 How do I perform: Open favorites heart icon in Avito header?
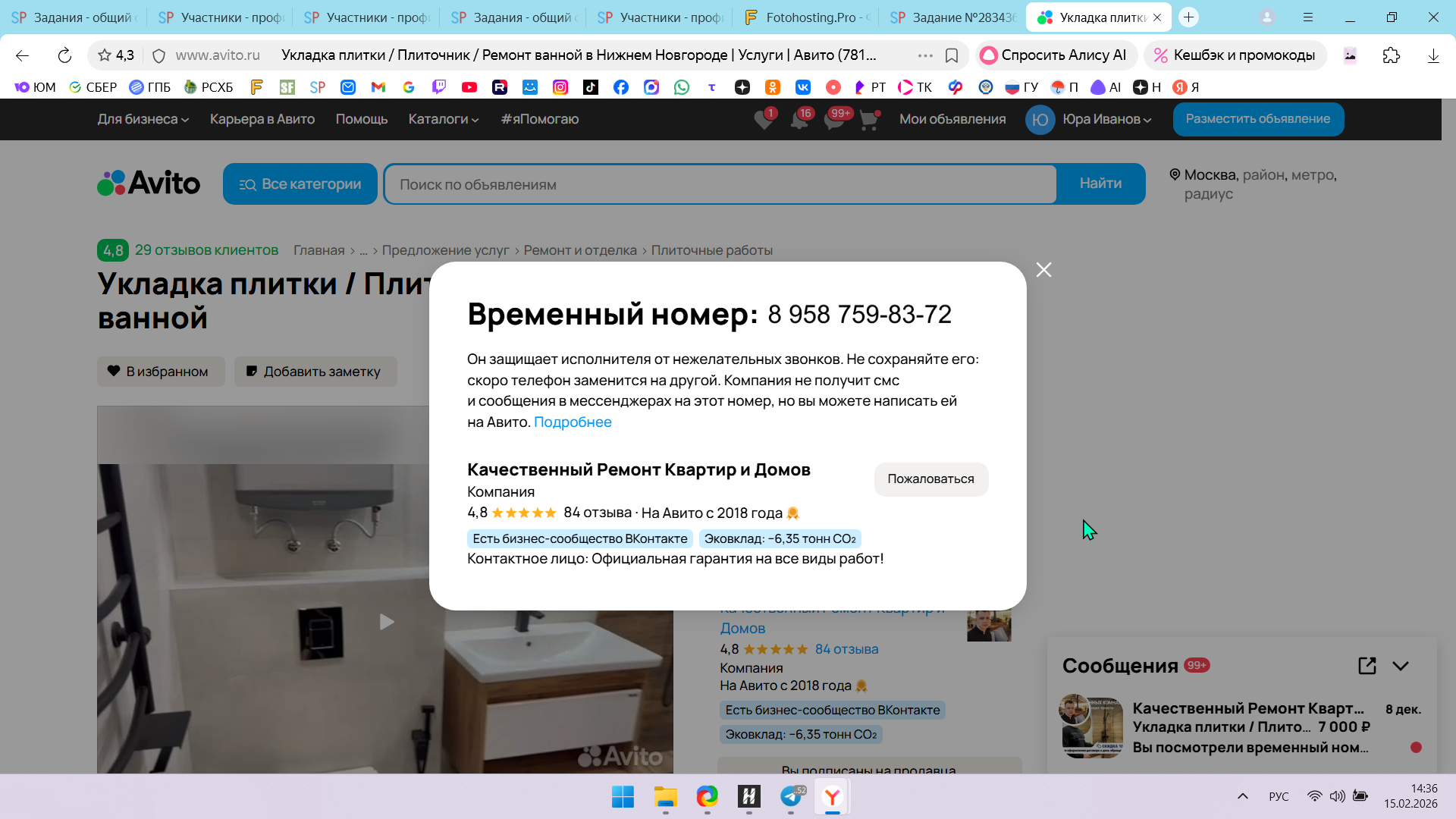point(764,120)
